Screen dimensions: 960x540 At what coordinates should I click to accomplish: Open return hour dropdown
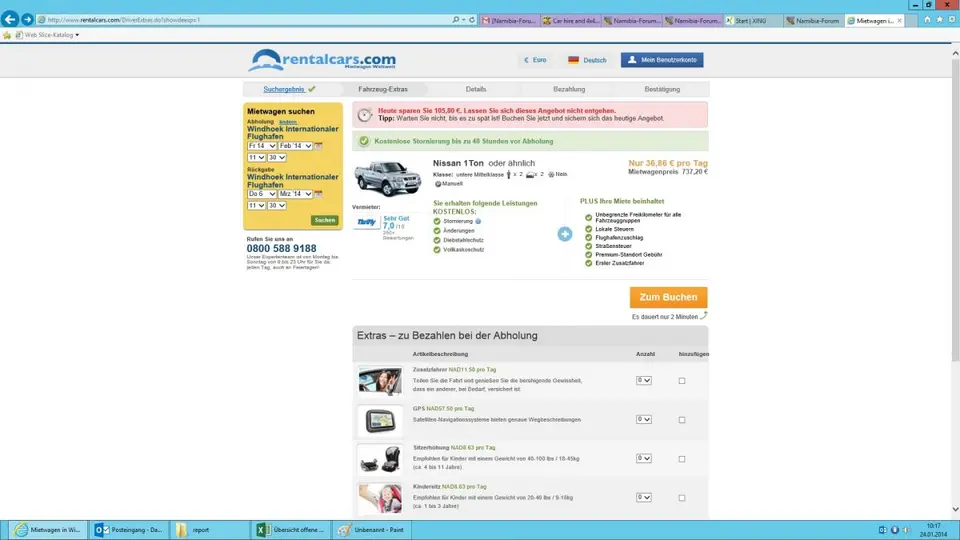256,206
